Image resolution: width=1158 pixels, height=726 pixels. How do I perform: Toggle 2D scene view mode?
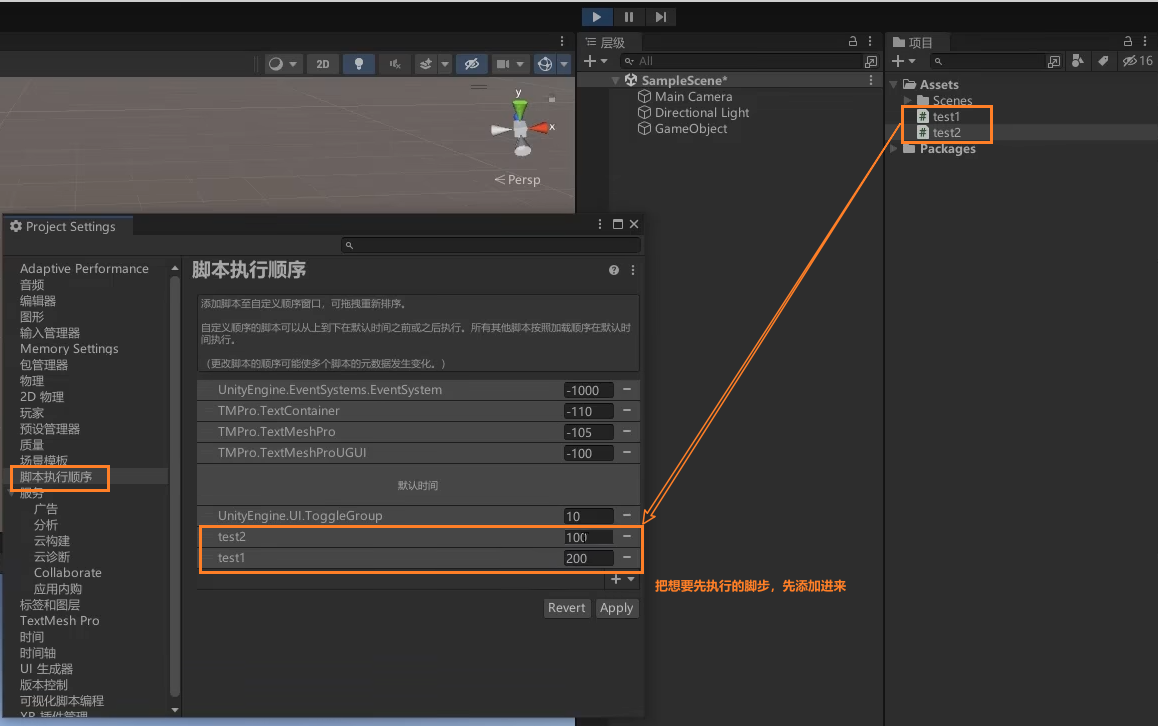tap(322, 64)
